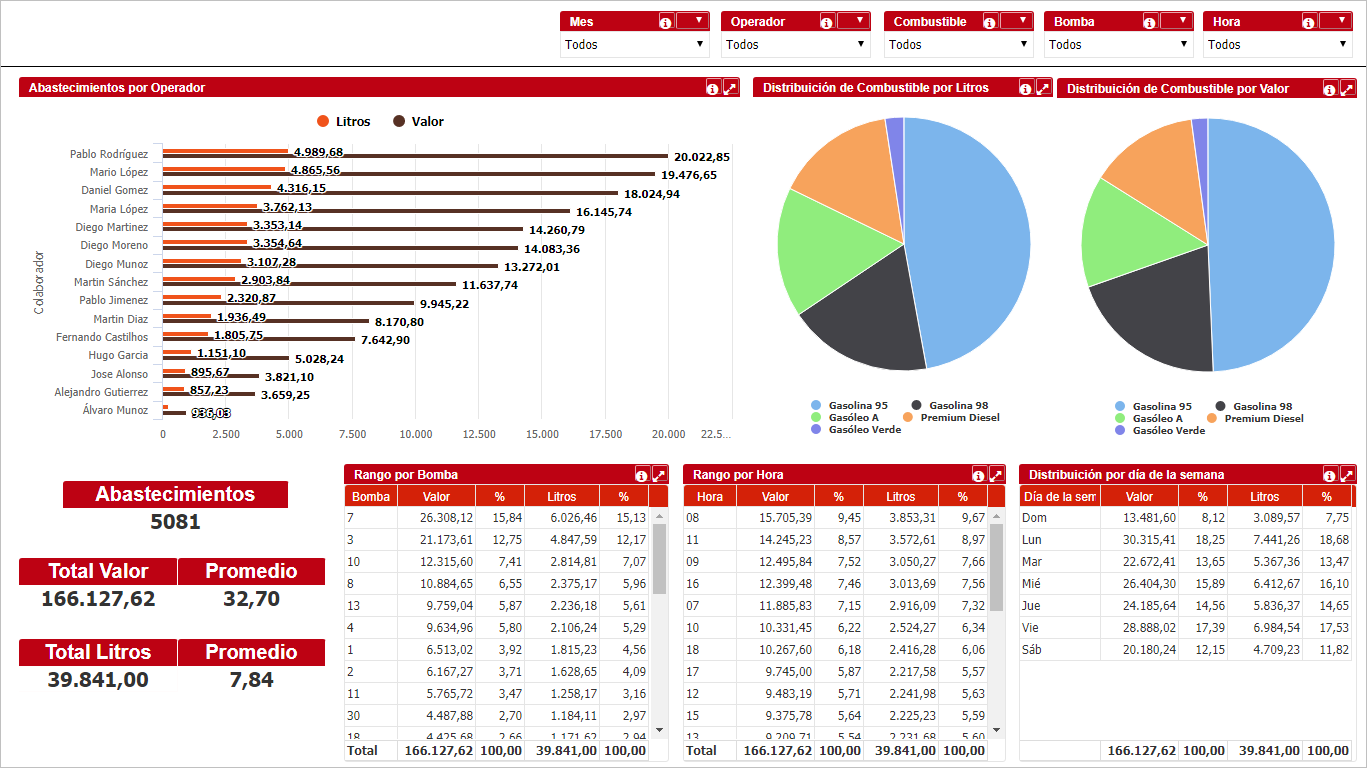Screen dimensions: 1367x768
Task: Sort Rango por Hora by Litros header
Action: click(x=900, y=497)
